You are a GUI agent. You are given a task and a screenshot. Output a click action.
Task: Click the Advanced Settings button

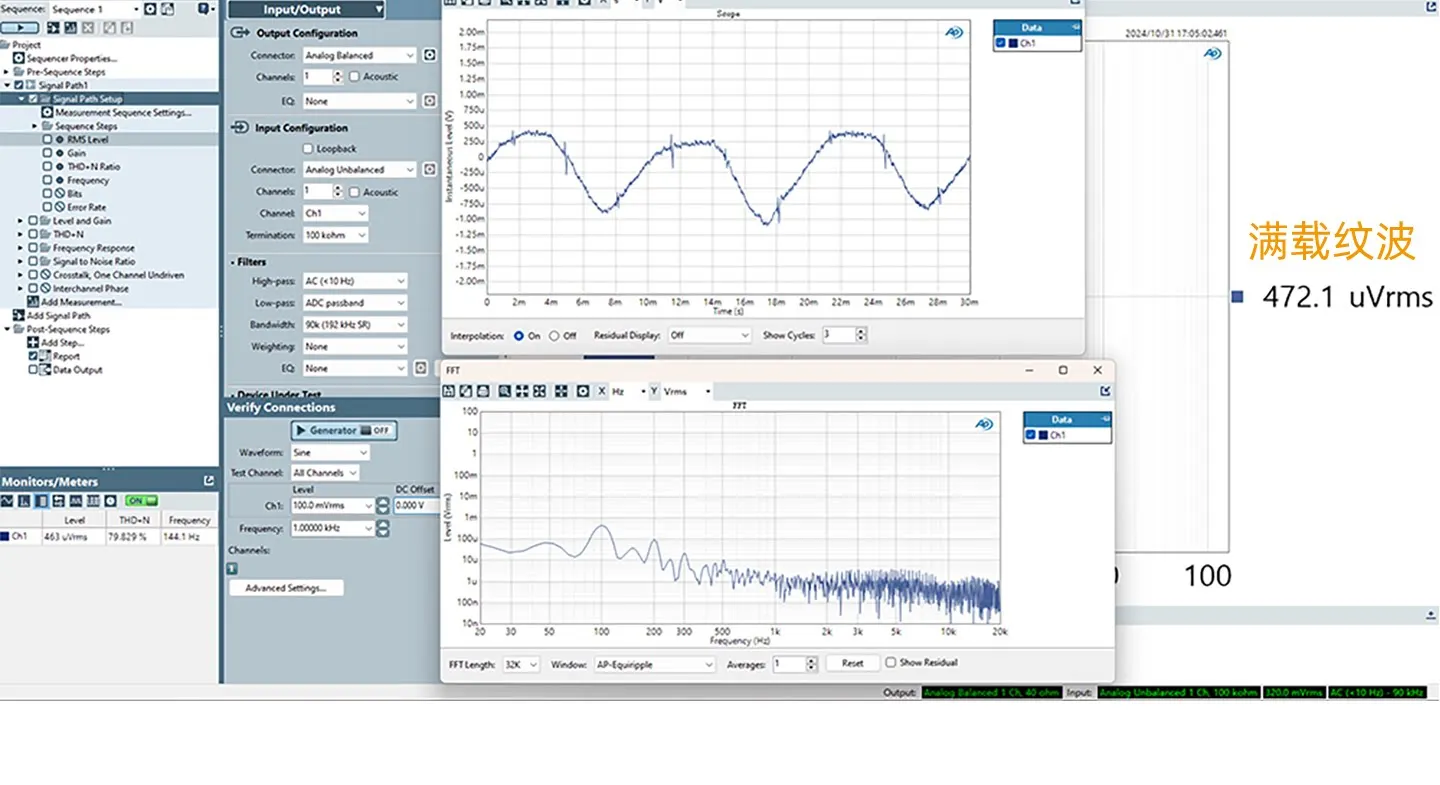286,588
